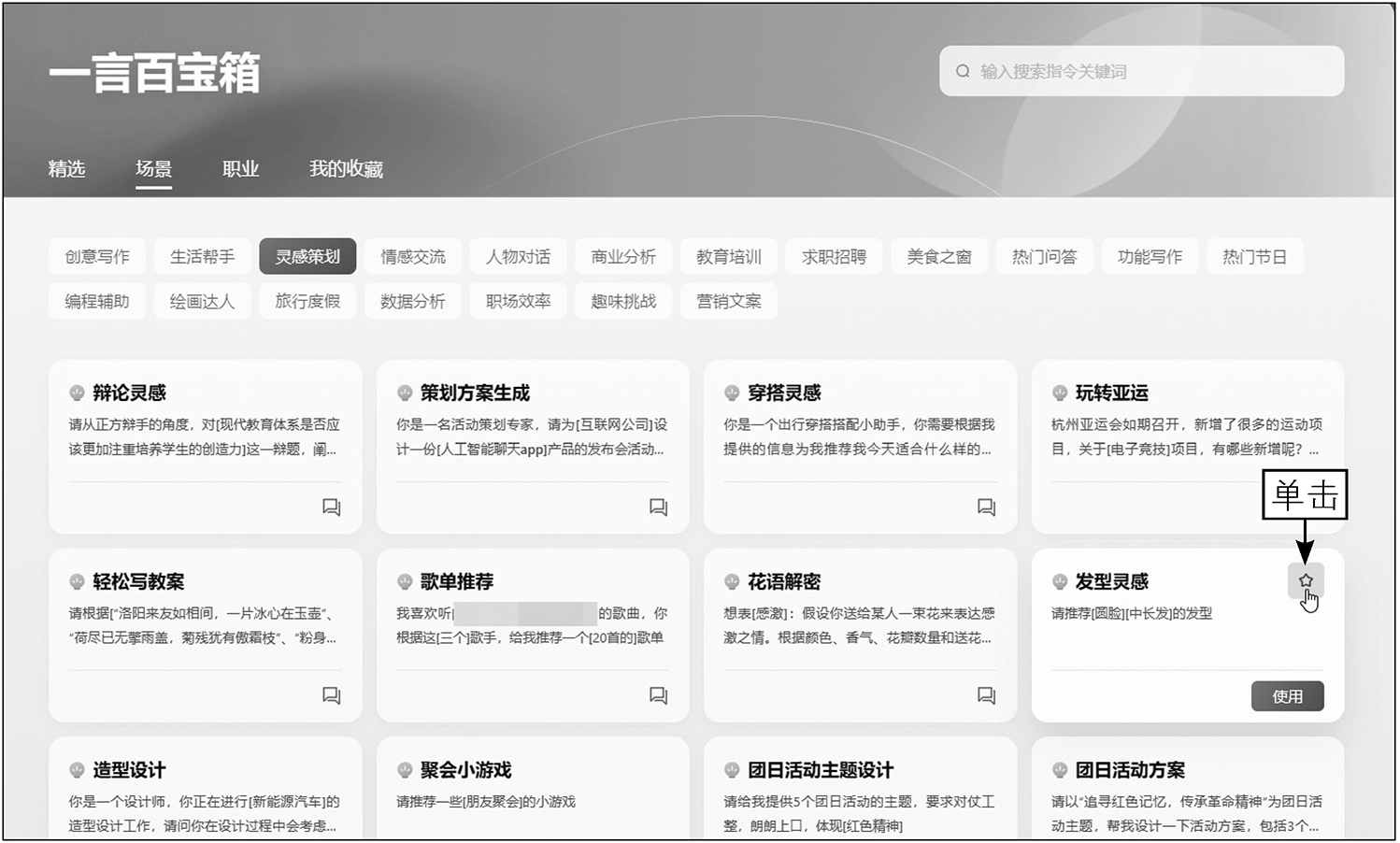Click the chat icon on 歌单推荐 card
This screenshot has width=1400, height=843.
tap(659, 695)
